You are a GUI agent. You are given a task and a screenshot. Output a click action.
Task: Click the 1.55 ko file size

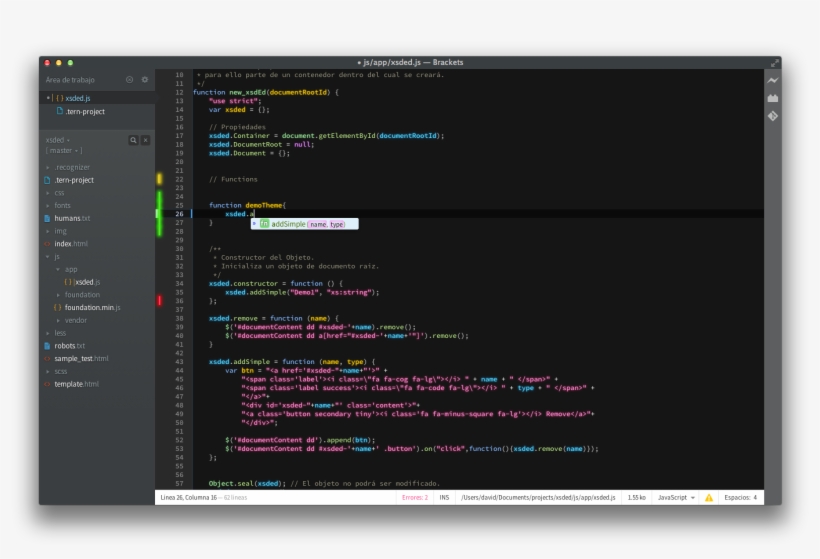pos(636,497)
